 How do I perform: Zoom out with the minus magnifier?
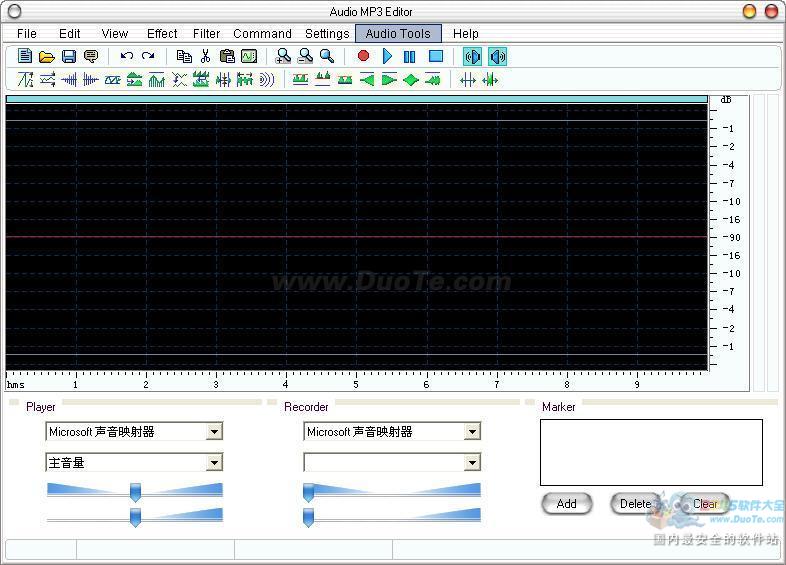point(305,56)
